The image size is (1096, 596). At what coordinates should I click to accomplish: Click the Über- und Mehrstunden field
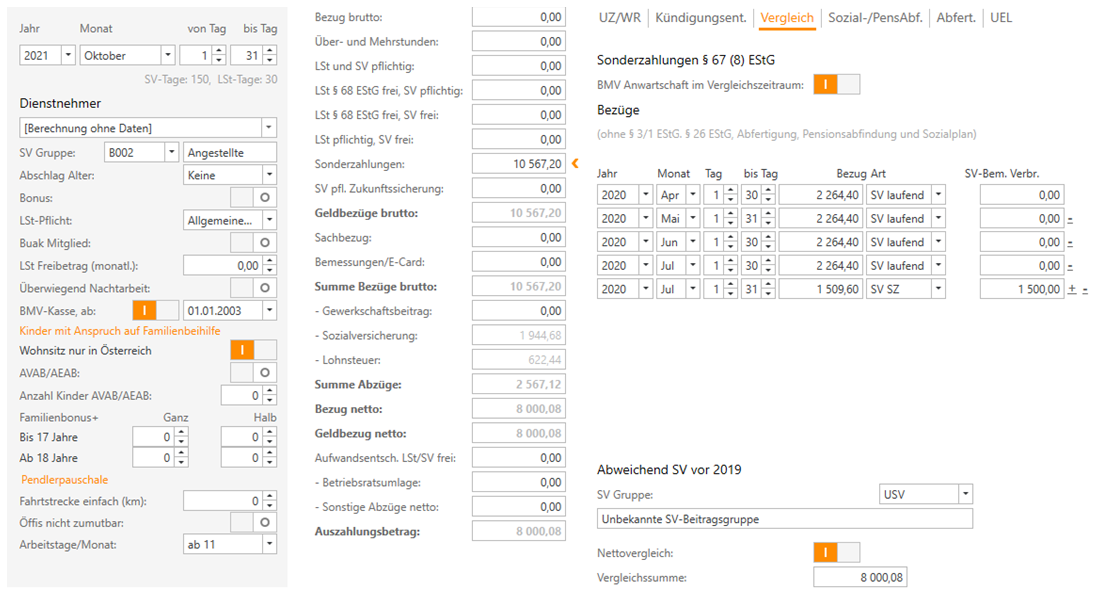[519, 41]
